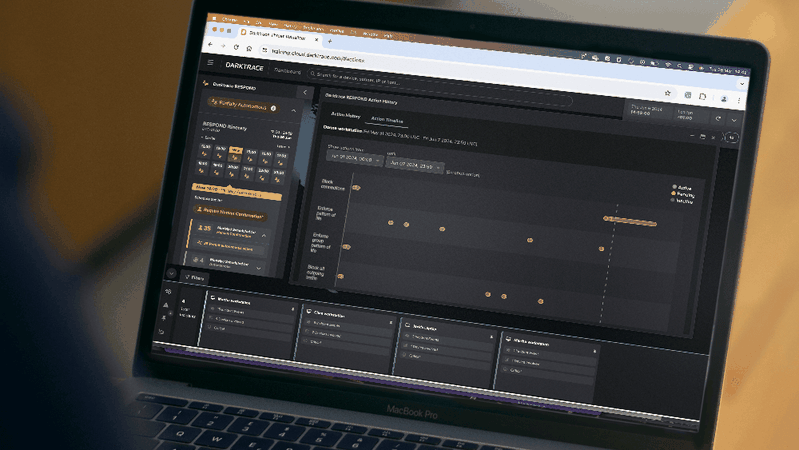The height and width of the screenshot is (450, 799).
Task: Click the long pending action bar on timeline
Action: coord(630,221)
